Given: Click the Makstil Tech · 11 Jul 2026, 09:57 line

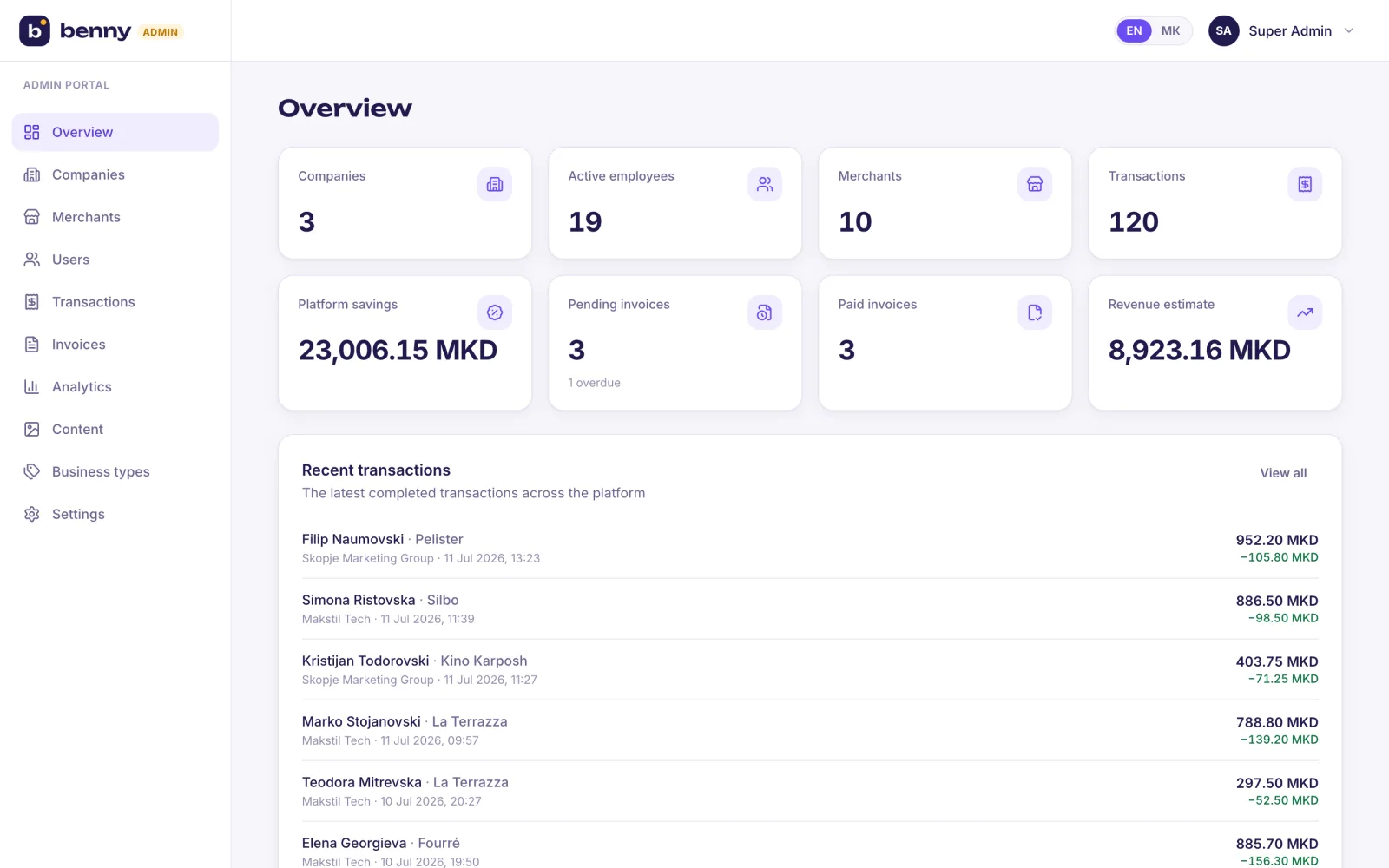Looking at the screenshot, I should coord(391,740).
